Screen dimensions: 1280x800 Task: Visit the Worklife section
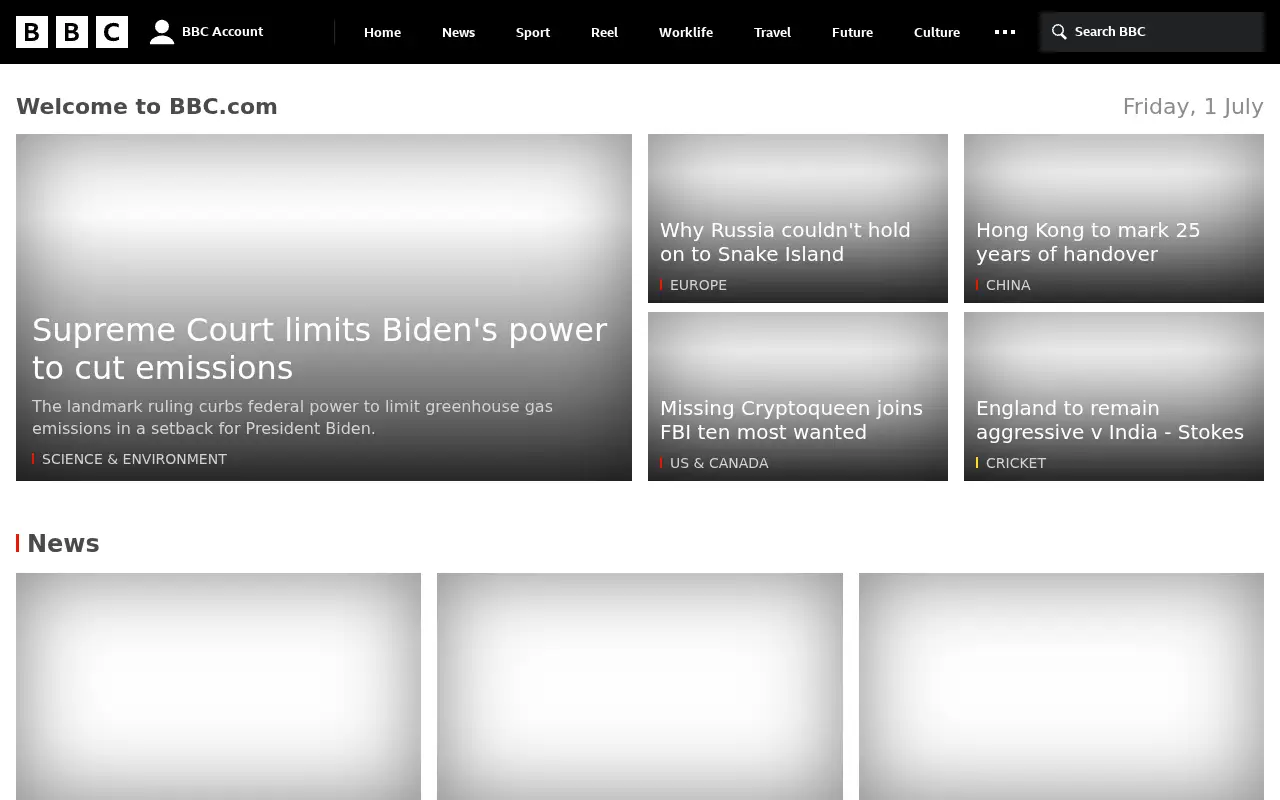tap(686, 32)
